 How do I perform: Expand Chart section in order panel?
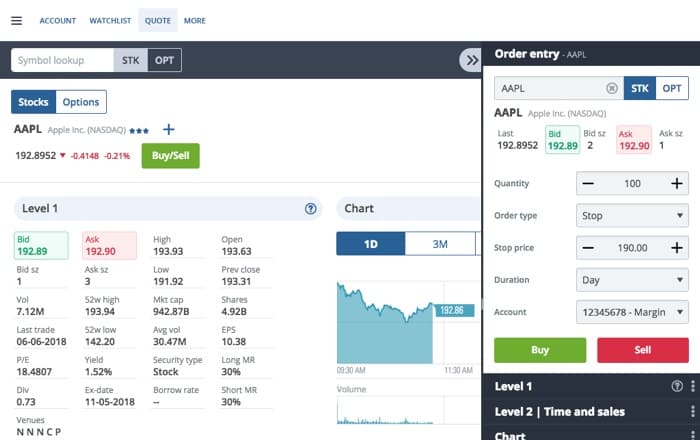510,435
